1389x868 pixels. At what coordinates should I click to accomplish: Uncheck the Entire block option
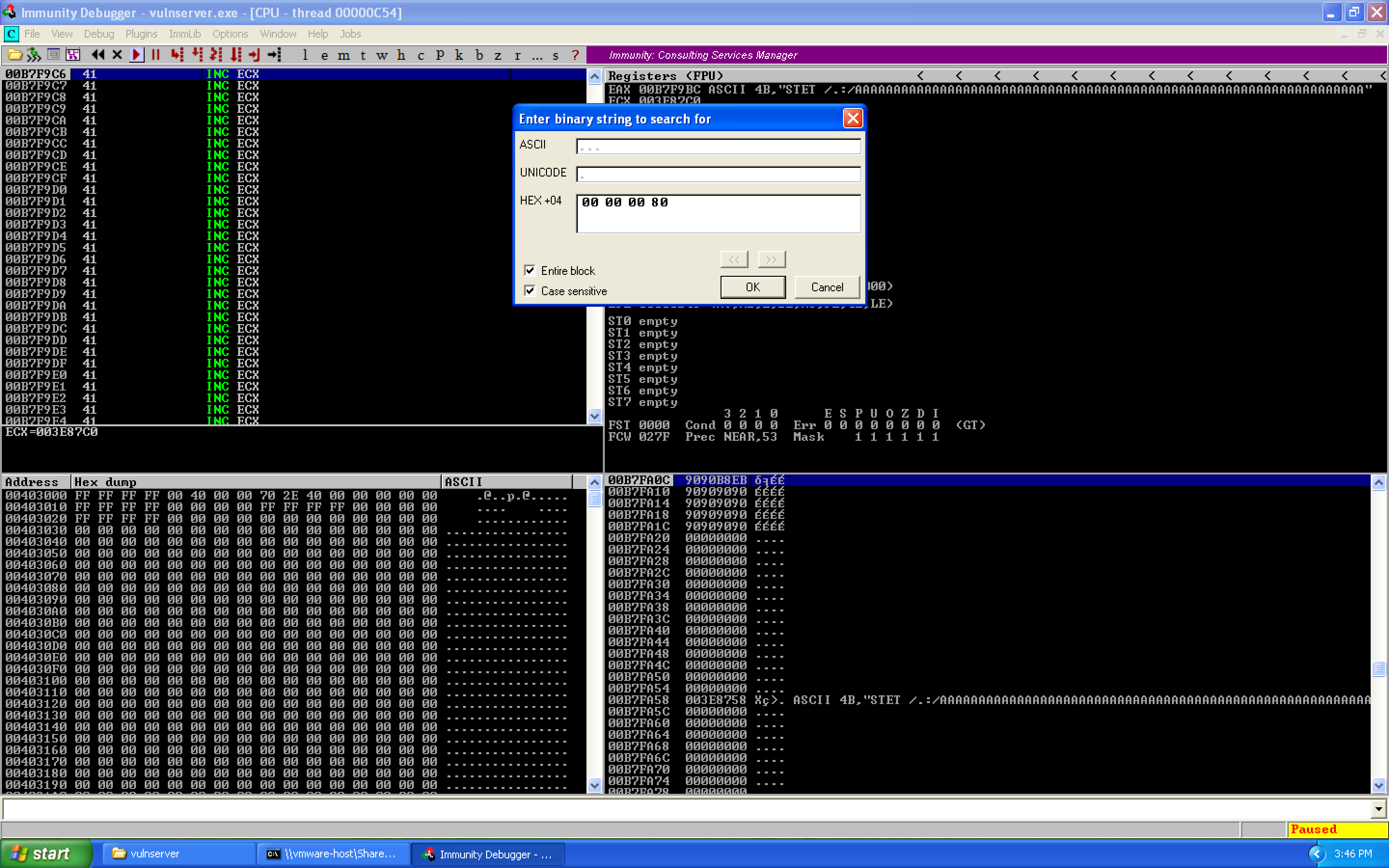tap(530, 271)
